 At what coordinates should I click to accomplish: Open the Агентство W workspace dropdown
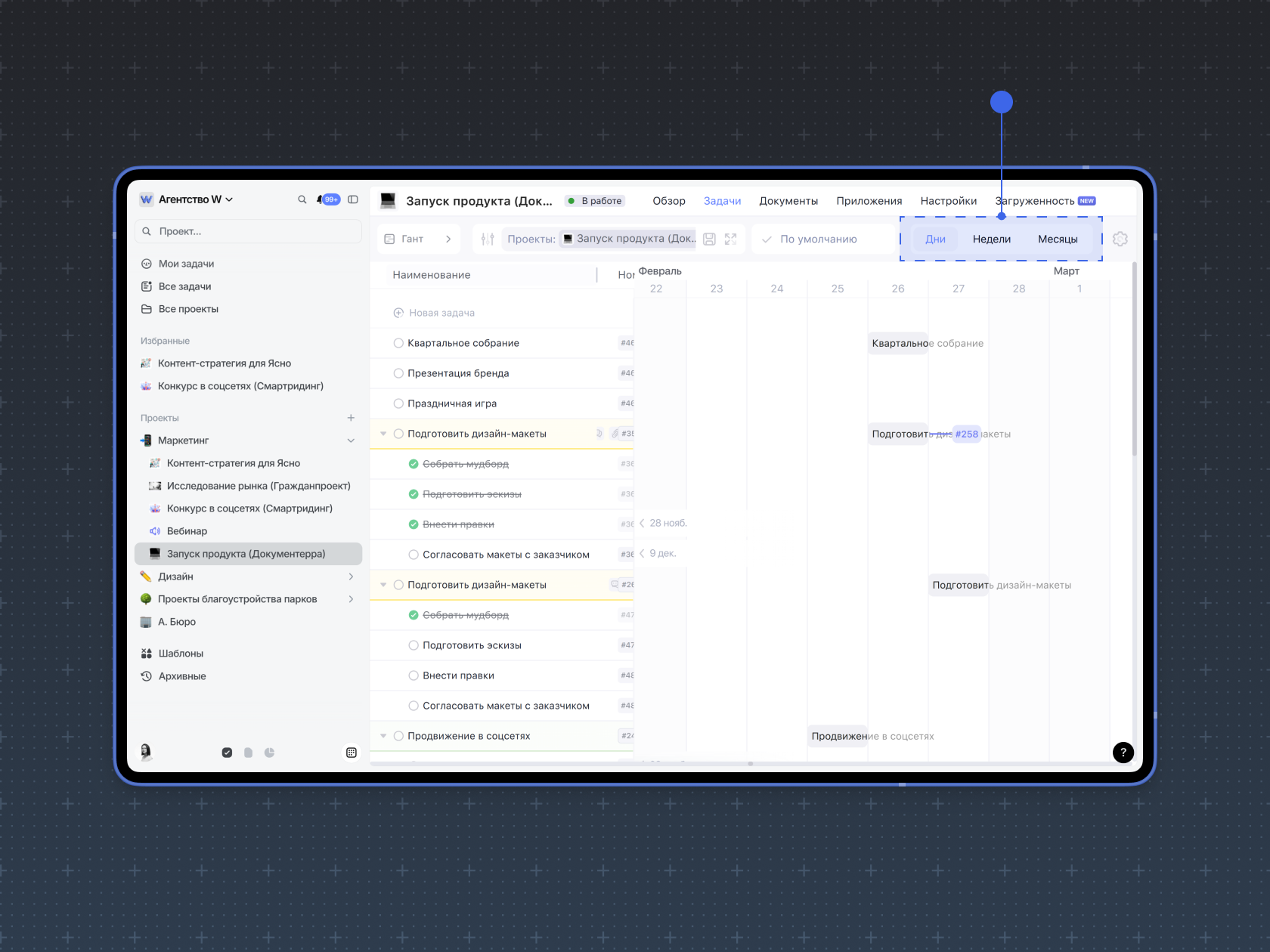(187, 199)
